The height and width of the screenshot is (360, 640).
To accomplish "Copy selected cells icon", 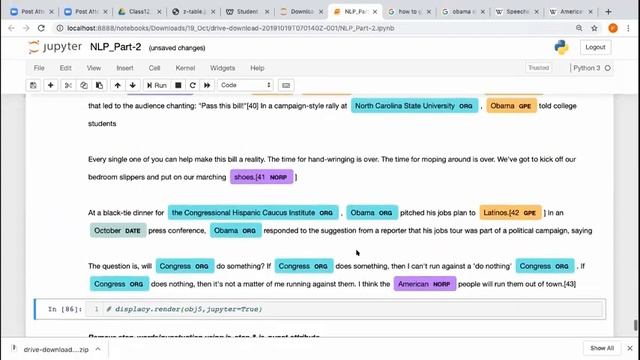I will point(84,85).
